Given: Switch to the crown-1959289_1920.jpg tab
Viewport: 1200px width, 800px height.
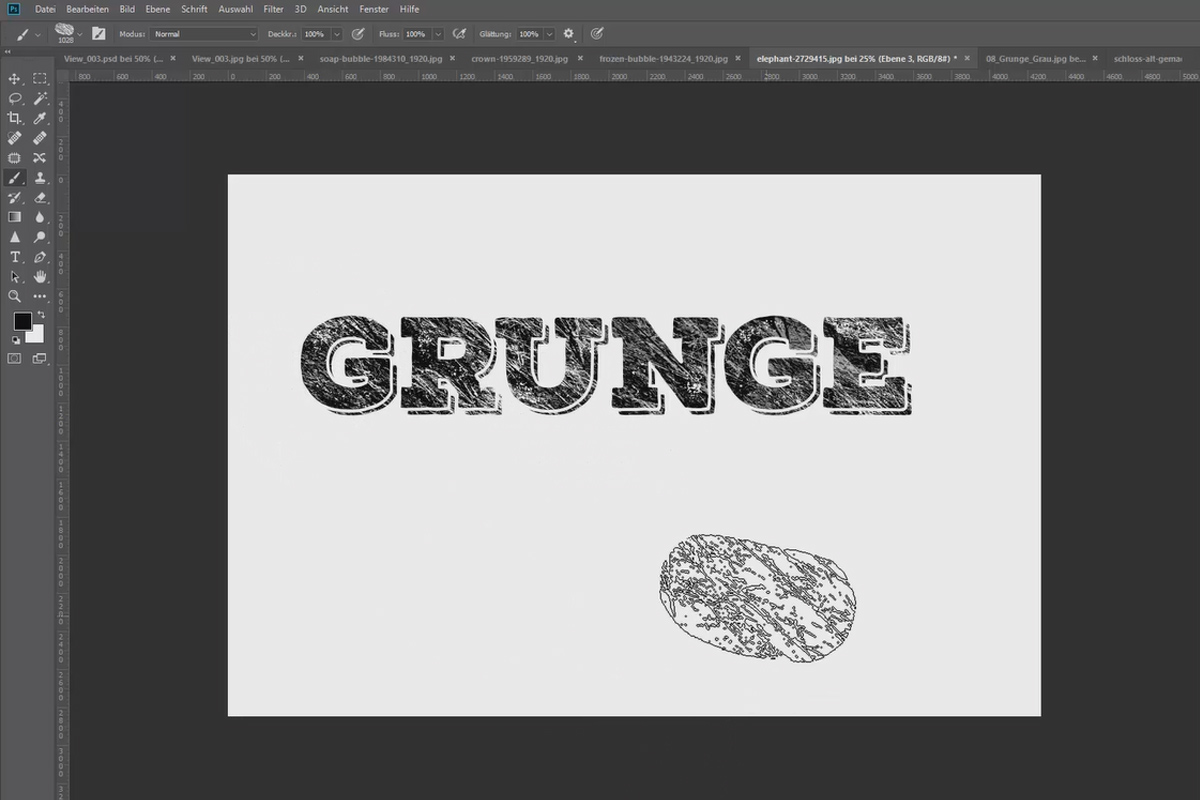Looking at the screenshot, I should pyautogui.click(x=520, y=59).
